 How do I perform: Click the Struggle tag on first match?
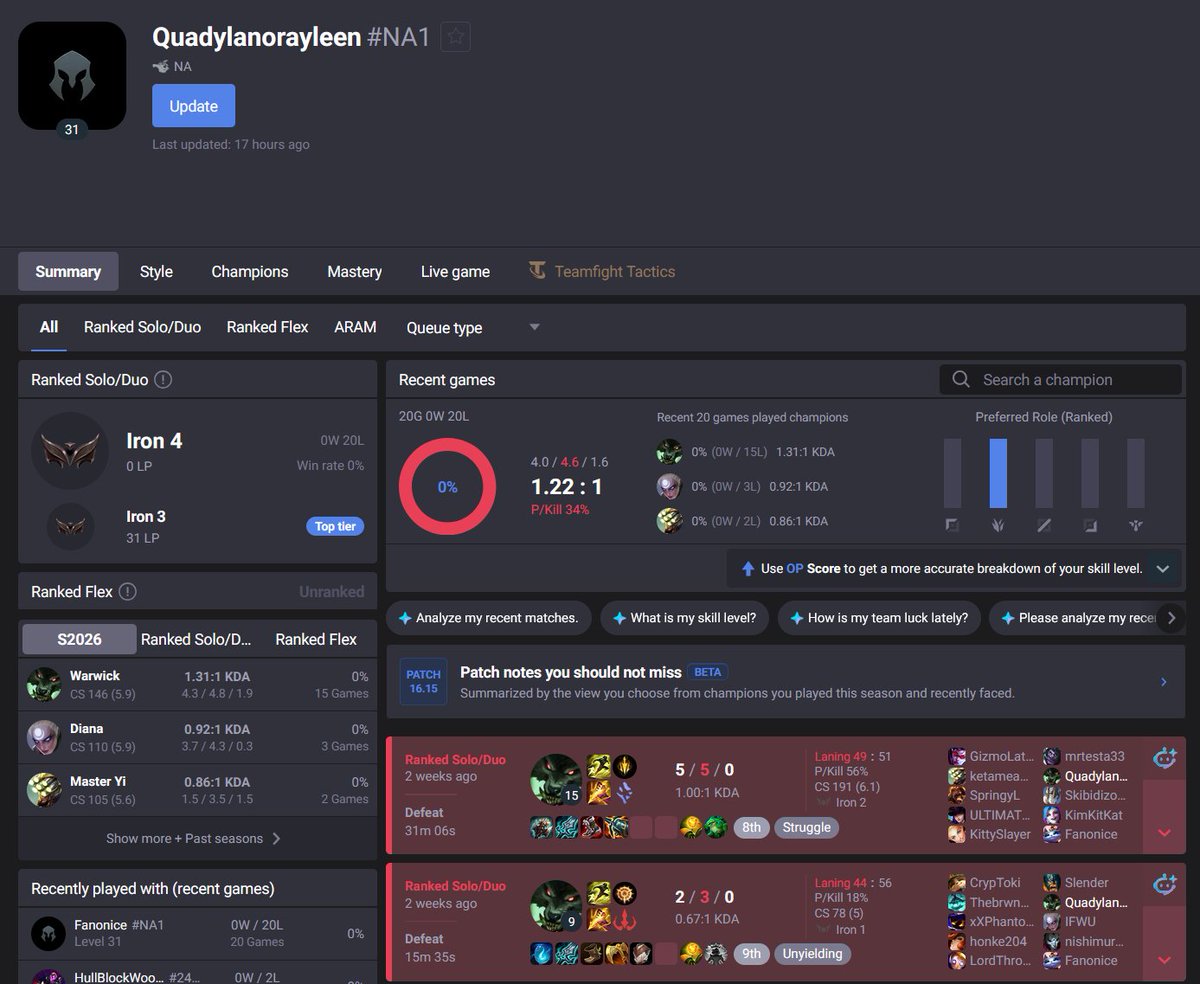coord(807,827)
